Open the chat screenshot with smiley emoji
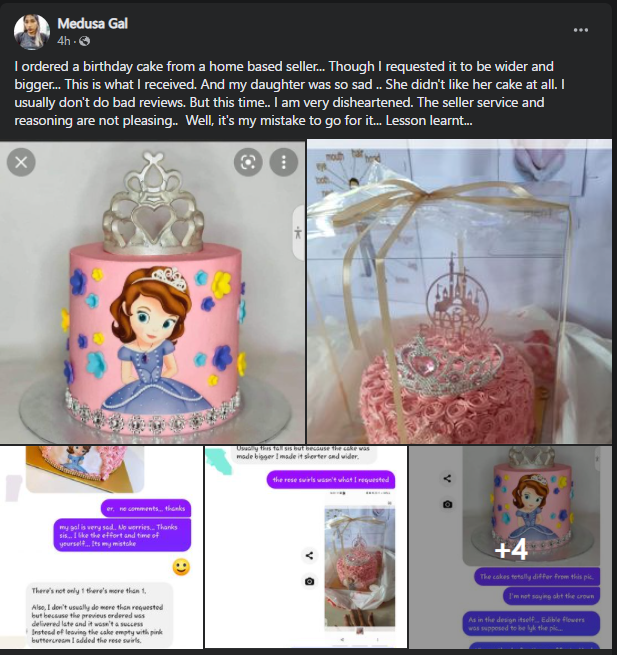 [102, 547]
